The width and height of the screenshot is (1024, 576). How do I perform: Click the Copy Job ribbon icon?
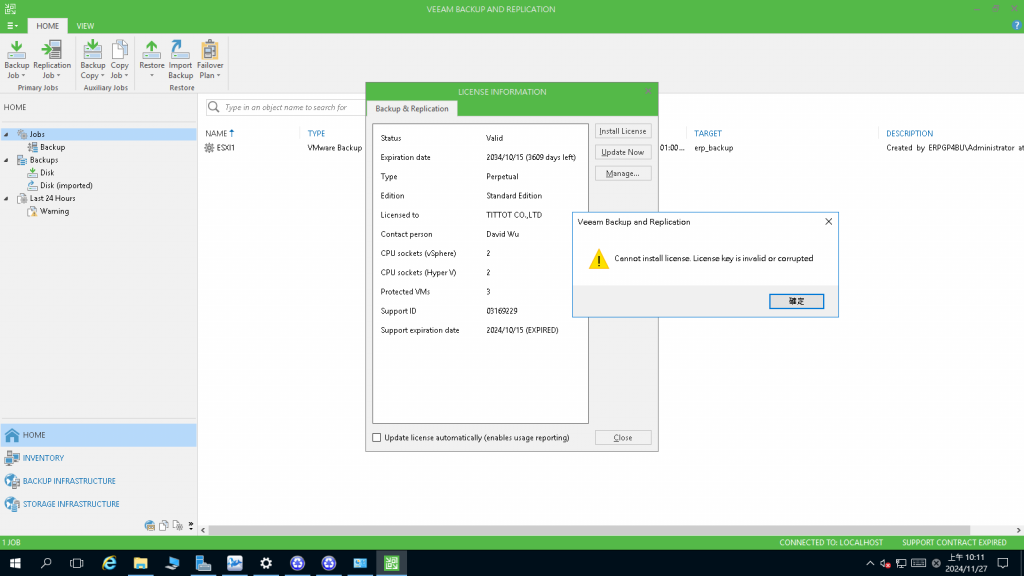tap(120, 59)
